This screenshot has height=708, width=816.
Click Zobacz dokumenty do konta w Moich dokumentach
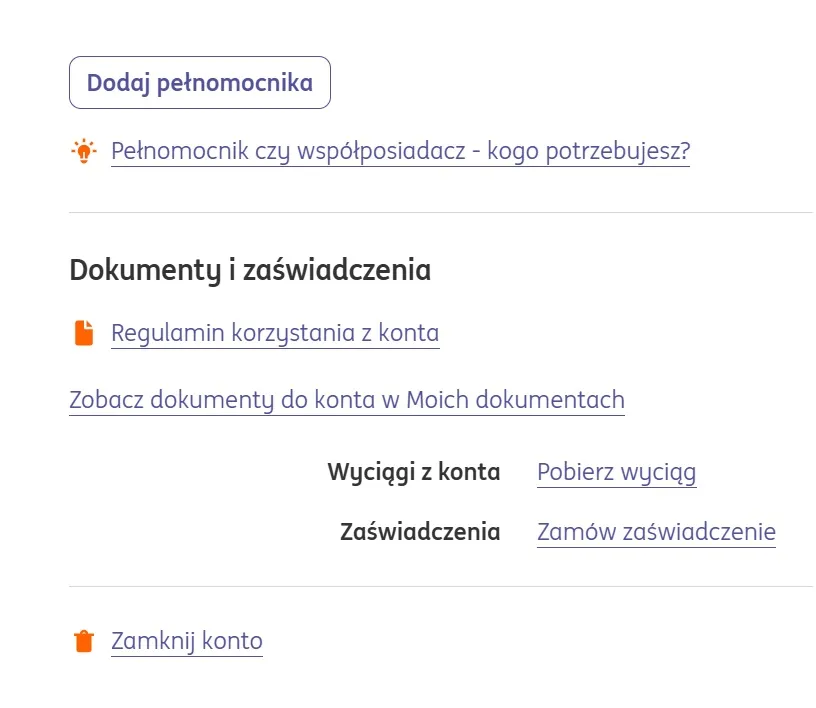346,399
